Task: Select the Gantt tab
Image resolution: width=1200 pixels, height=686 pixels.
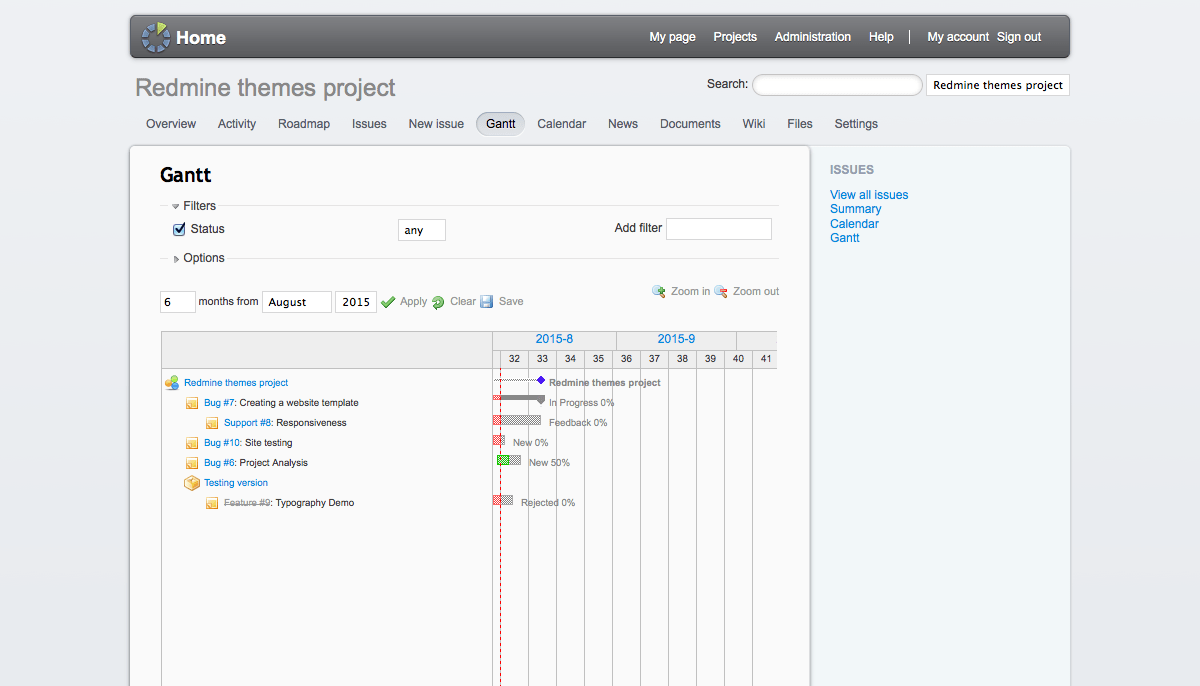Action: pos(501,124)
